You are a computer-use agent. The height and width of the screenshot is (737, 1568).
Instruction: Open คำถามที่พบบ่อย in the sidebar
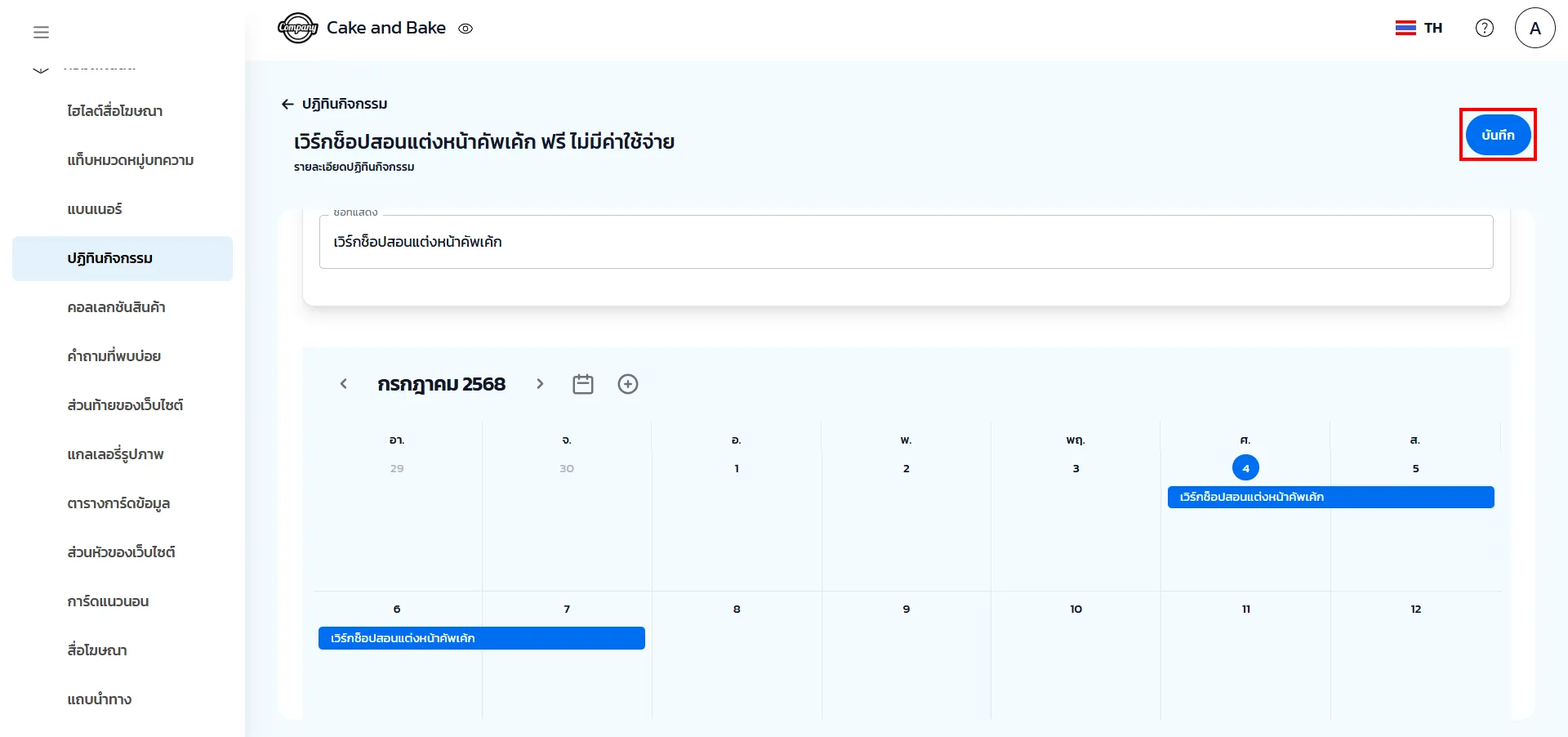(114, 356)
